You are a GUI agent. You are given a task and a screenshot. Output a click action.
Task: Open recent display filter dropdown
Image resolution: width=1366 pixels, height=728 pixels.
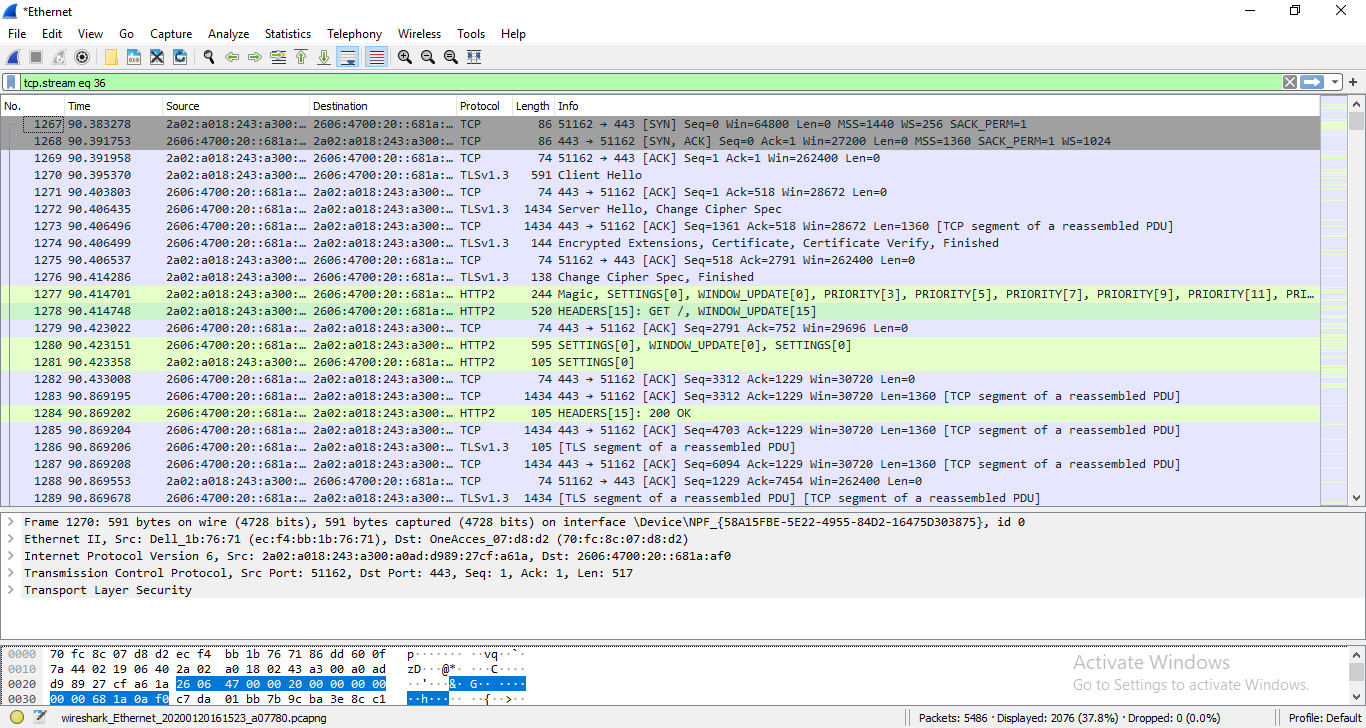[1334, 82]
